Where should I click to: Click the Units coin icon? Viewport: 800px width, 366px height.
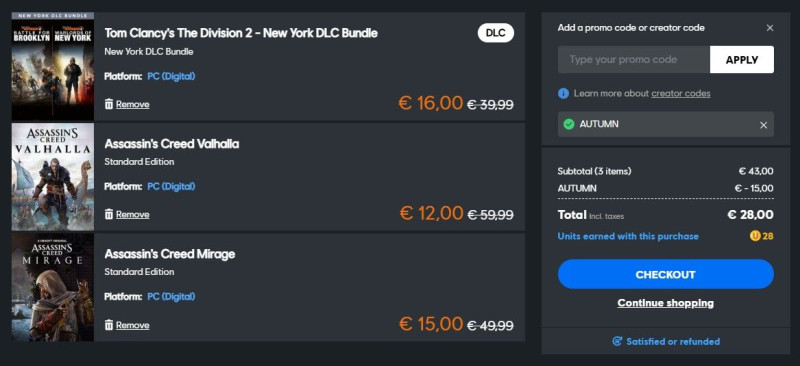pos(755,236)
